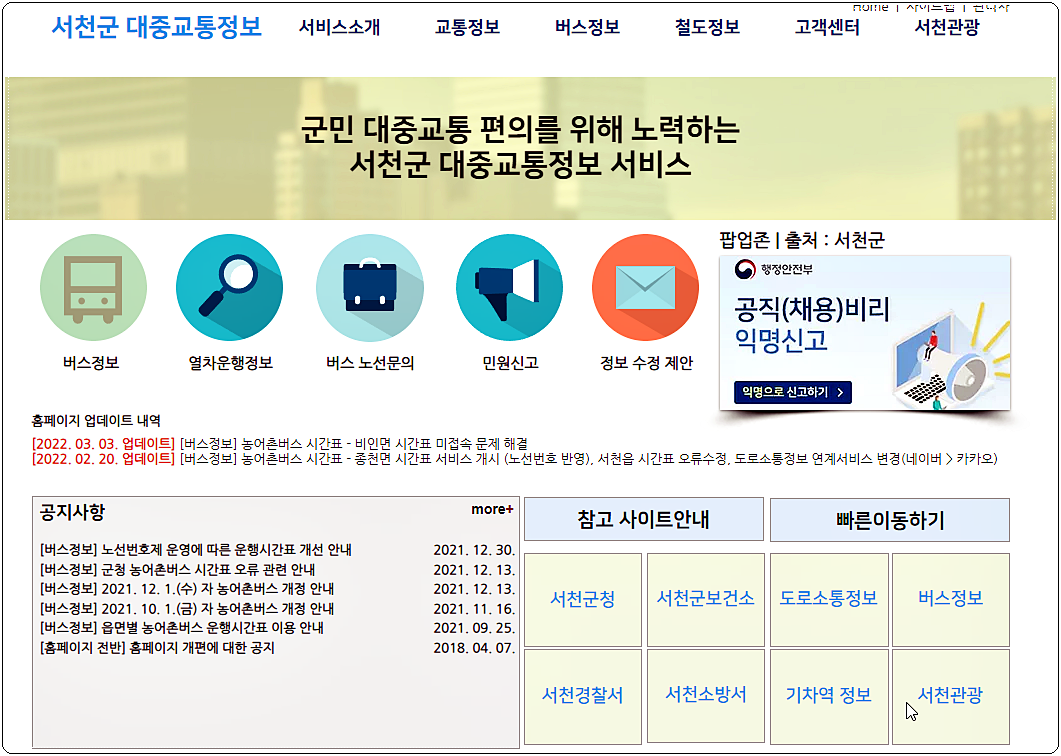
Task: Select 버스정보 in the top navigation
Action: click(587, 28)
